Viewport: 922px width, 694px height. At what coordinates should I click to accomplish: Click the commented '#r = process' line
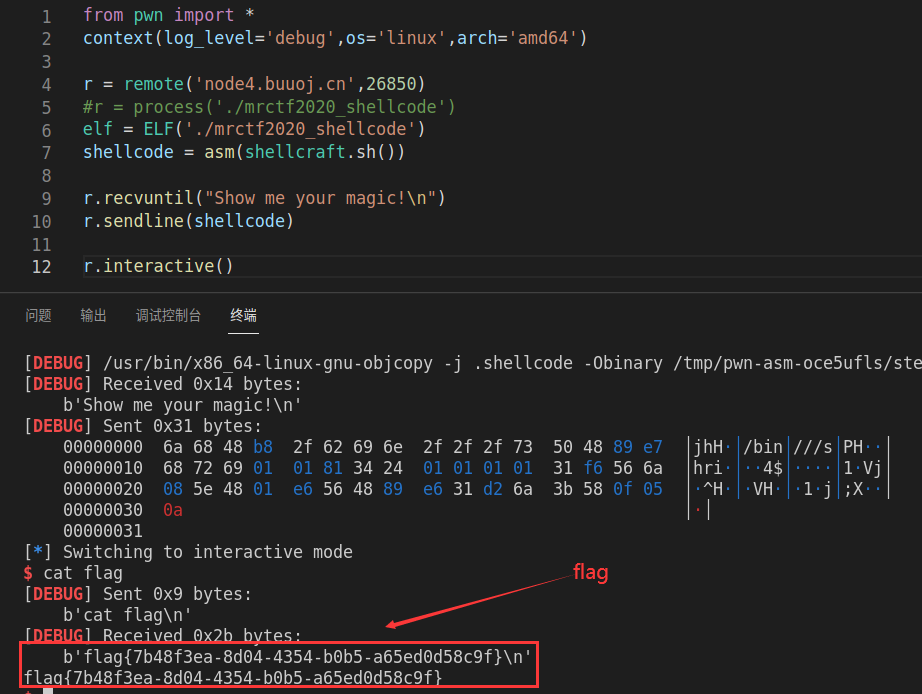coord(269,107)
